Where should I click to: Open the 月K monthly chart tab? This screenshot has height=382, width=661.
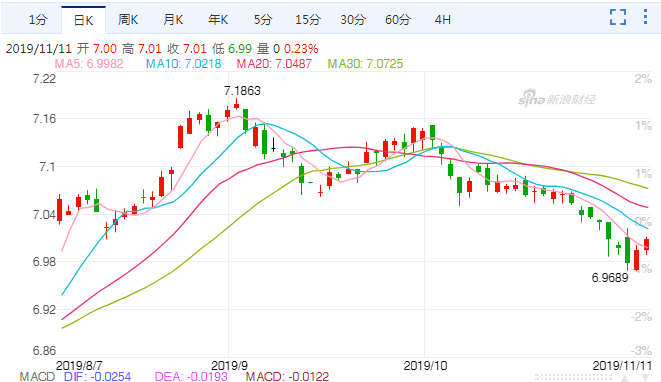[x=173, y=20]
